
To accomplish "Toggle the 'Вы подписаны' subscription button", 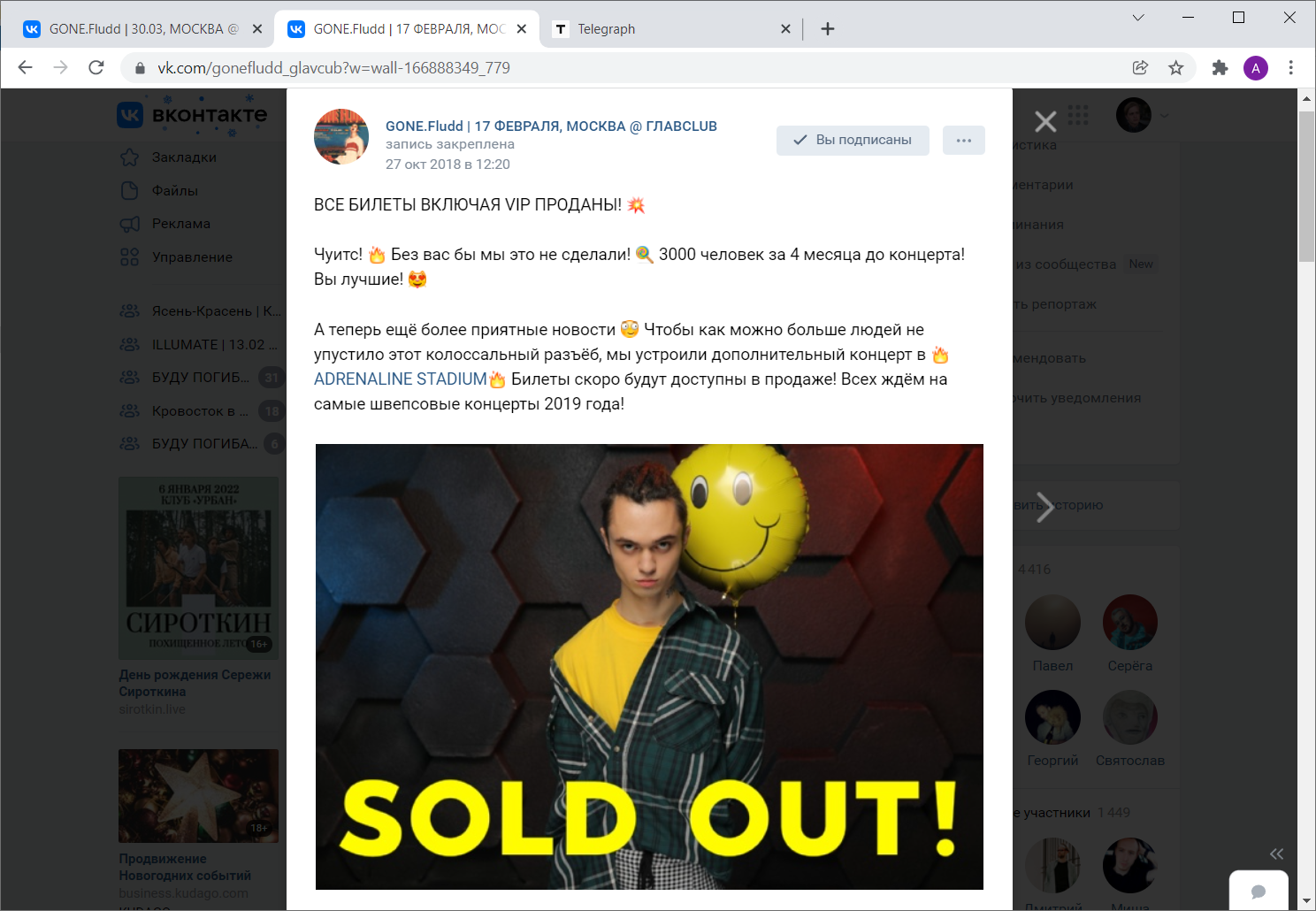I will pos(853,141).
